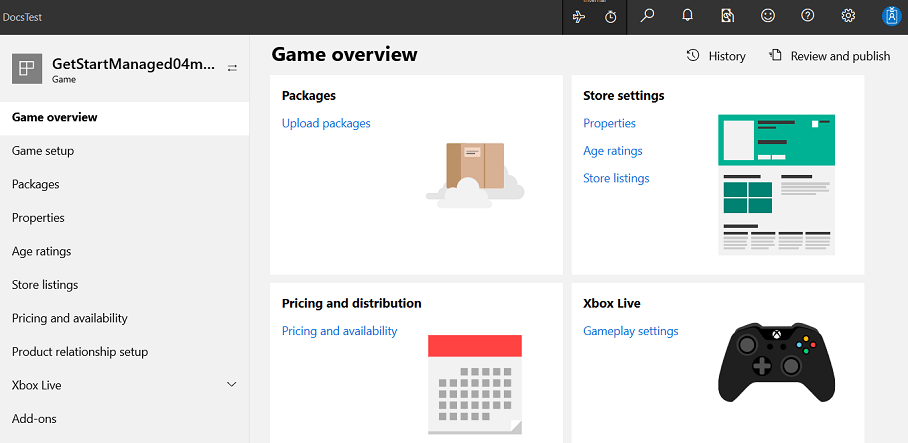Screen dimensions: 908x443
Task: Open Store listings in sidebar
Action: tap(125, 285)
